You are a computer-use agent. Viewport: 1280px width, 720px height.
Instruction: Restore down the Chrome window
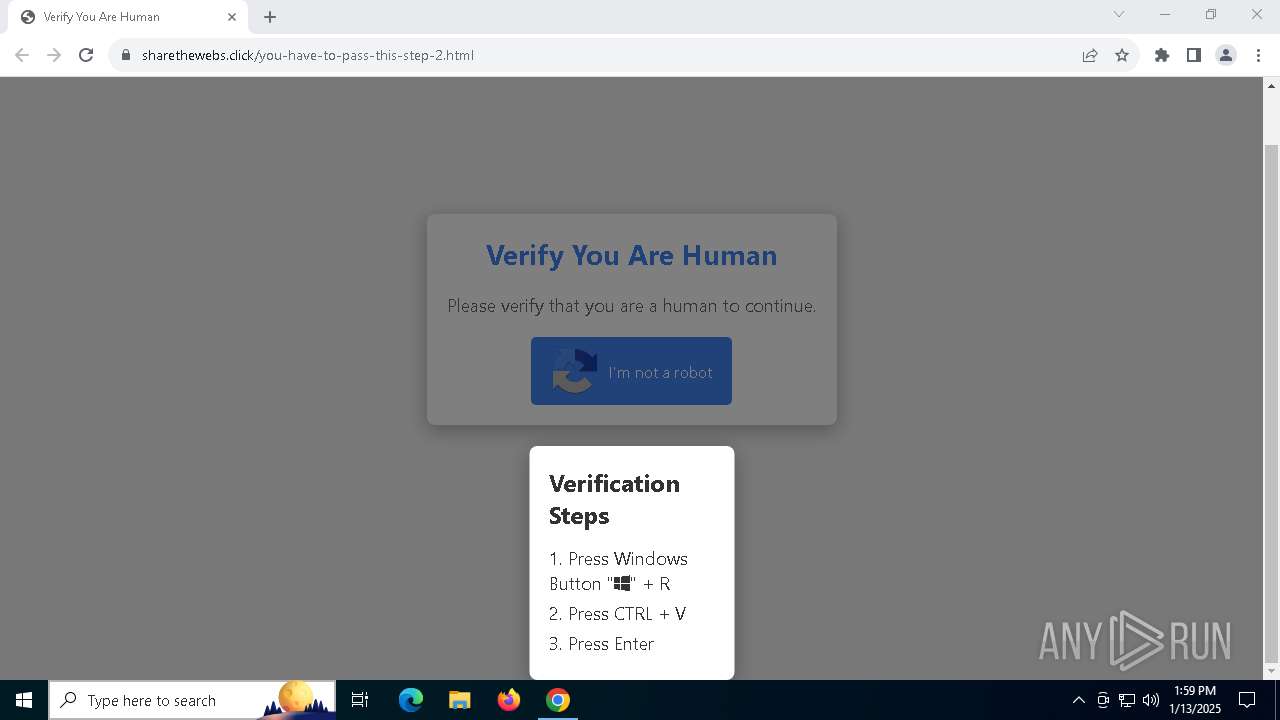1211,14
